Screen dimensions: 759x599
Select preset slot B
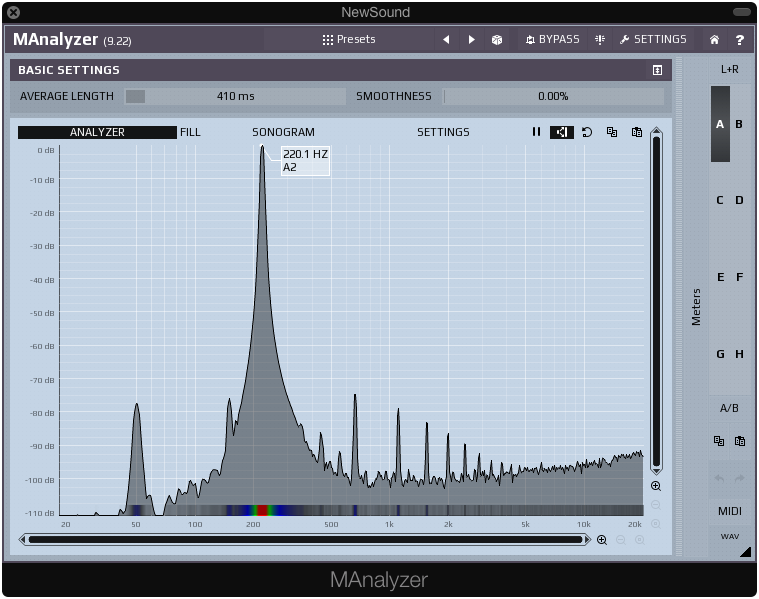[x=739, y=124]
